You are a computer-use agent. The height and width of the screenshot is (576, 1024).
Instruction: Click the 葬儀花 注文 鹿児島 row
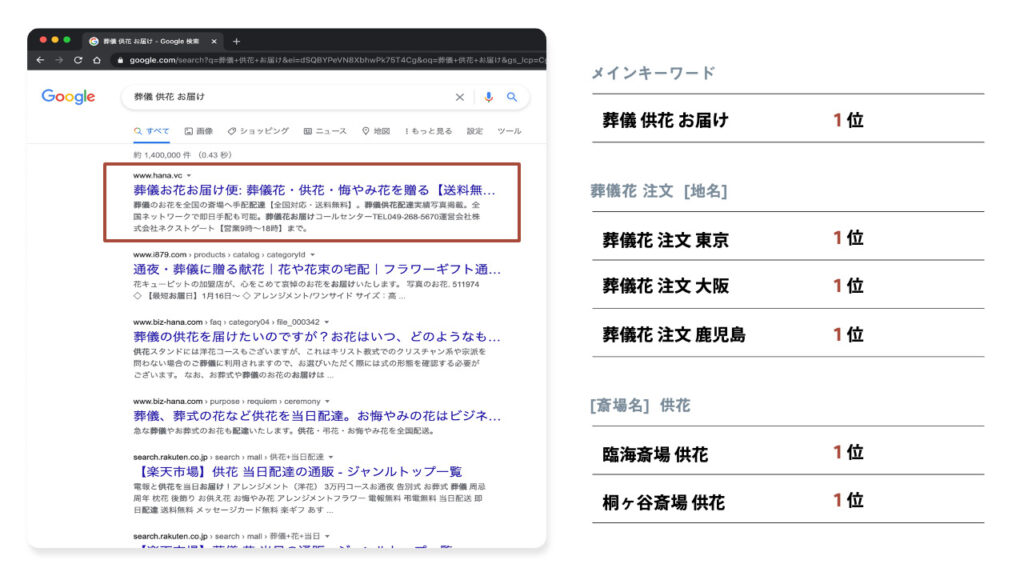pyautogui.click(x=788, y=334)
